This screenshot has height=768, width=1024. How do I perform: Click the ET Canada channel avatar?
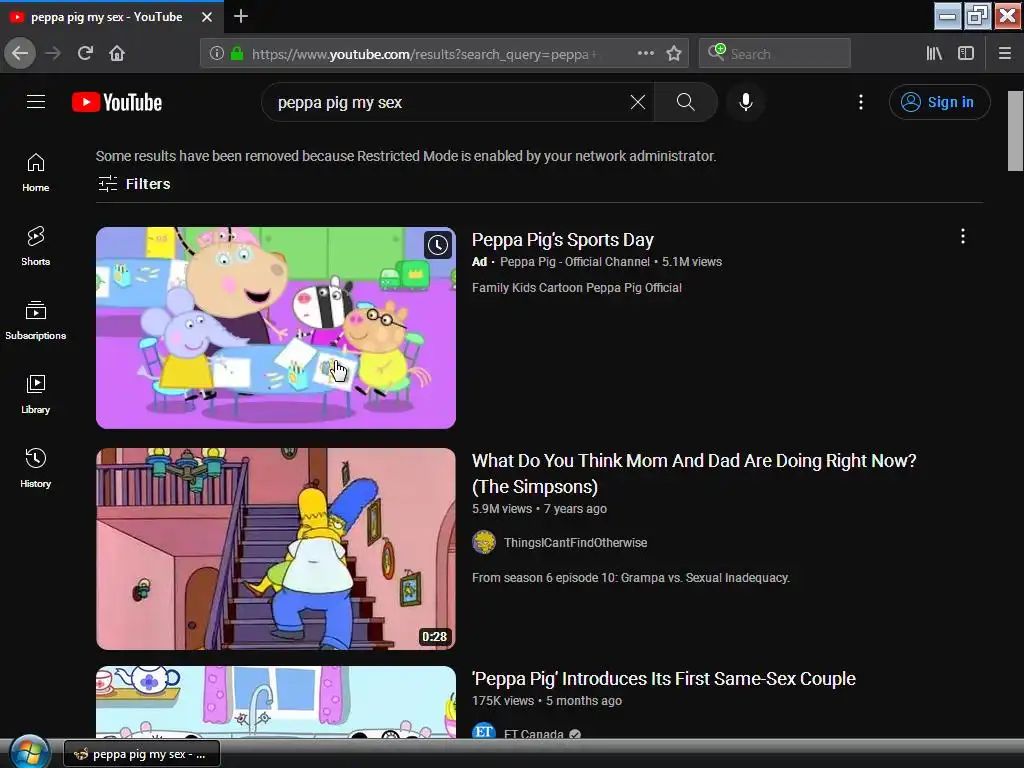(484, 731)
